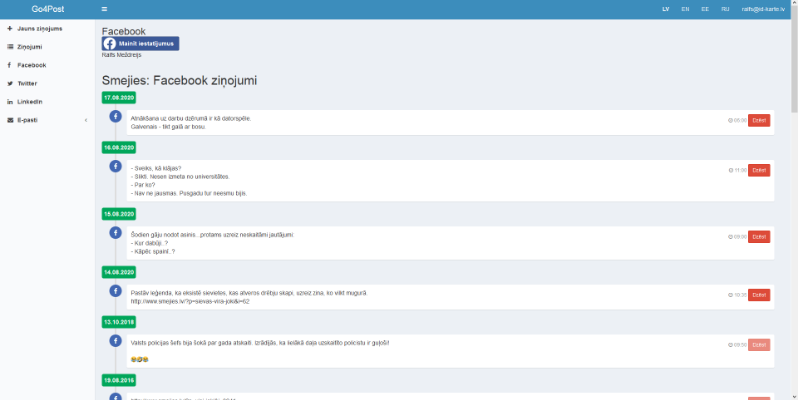The height and width of the screenshot is (400, 798).
Task: Open the smejies.lv link in 14.08.2020 post
Action: (x=190, y=301)
